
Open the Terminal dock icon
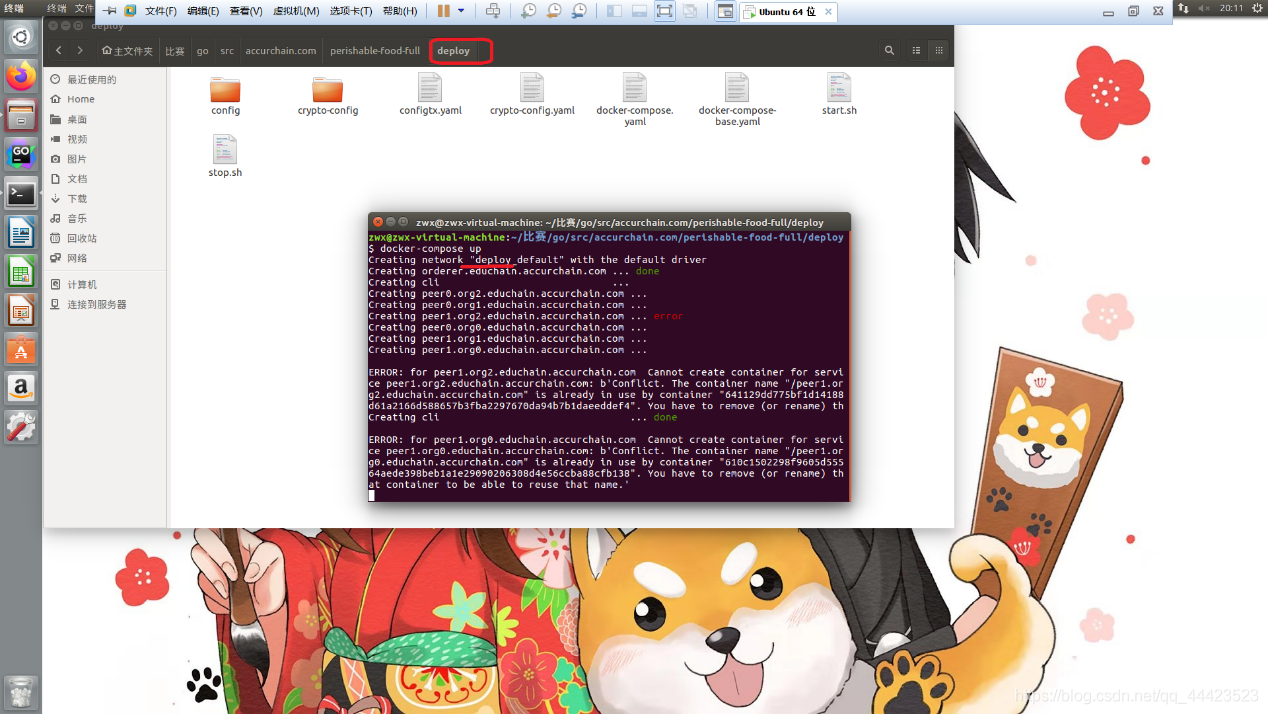coord(21,193)
